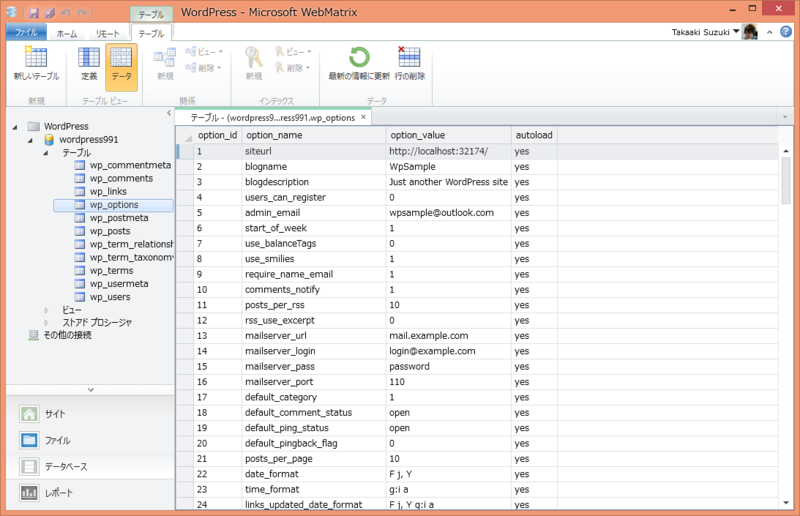Open the File tab (ファイル)

point(26,32)
